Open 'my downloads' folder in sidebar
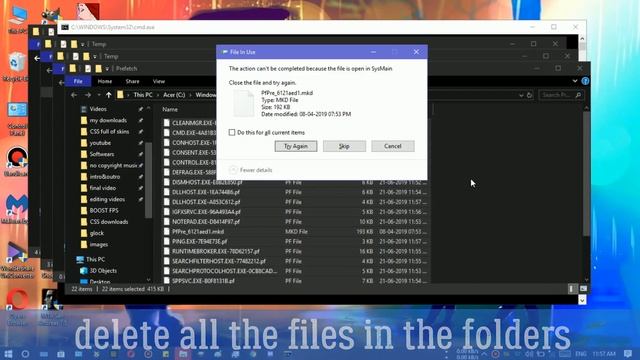Viewport: 640px width, 360px height. pos(108,120)
